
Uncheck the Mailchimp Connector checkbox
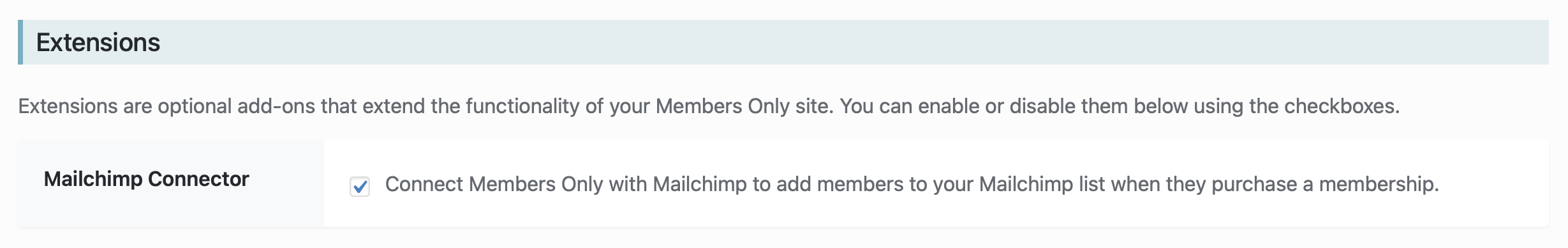pyautogui.click(x=360, y=186)
